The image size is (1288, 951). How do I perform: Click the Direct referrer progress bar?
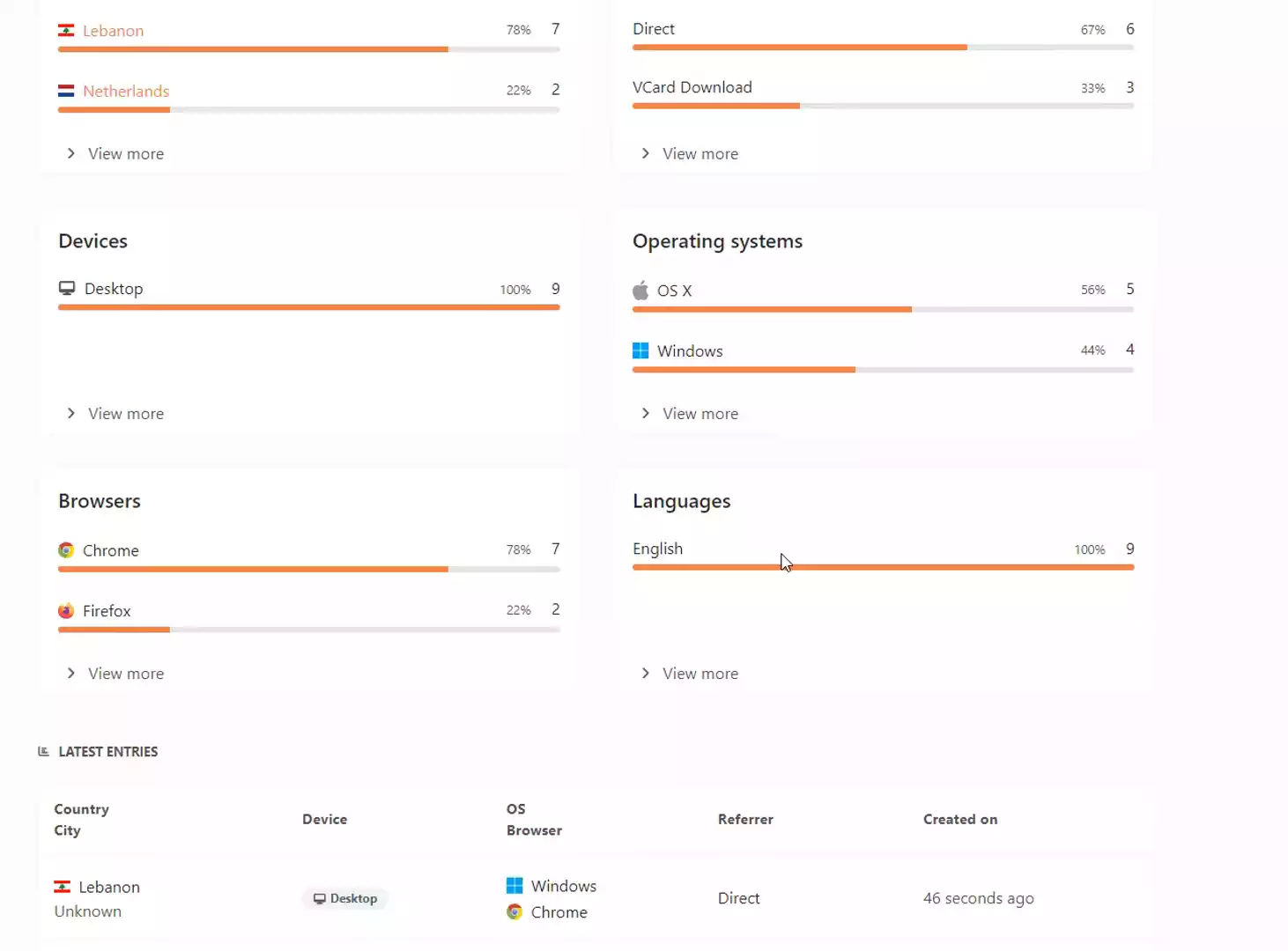click(883, 48)
